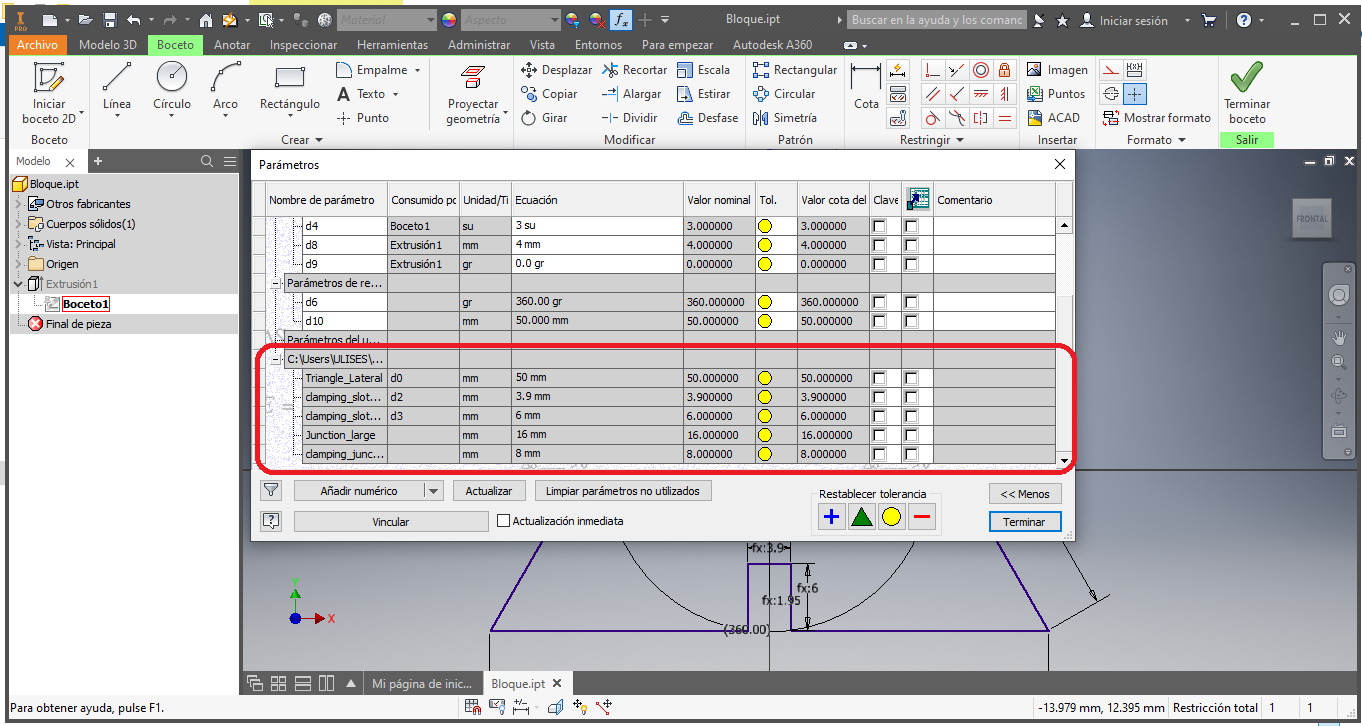Choose the Girar rotate tool
The width and height of the screenshot is (1362, 726).
pyautogui.click(x=544, y=118)
